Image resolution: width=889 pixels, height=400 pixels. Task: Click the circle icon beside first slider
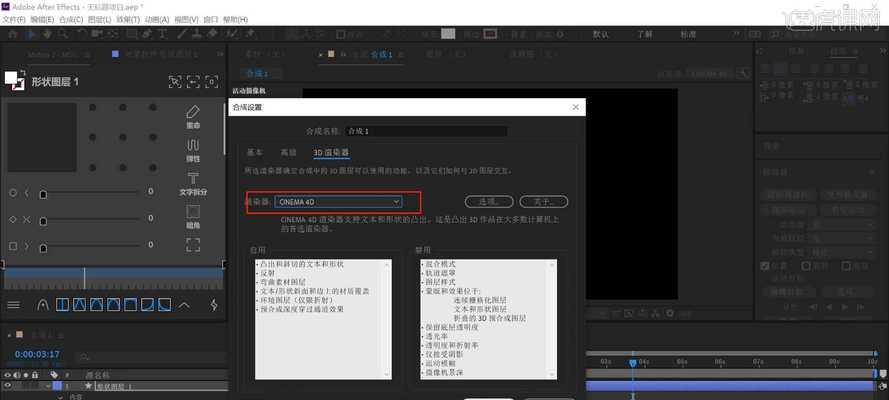13,193
